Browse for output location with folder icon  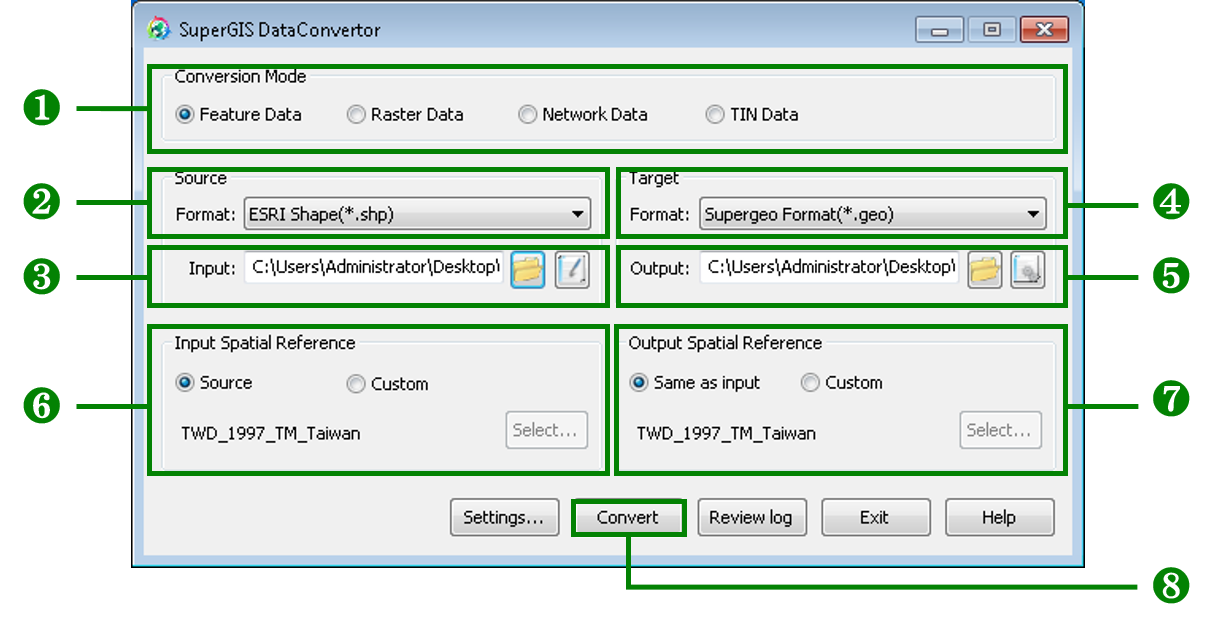(985, 270)
